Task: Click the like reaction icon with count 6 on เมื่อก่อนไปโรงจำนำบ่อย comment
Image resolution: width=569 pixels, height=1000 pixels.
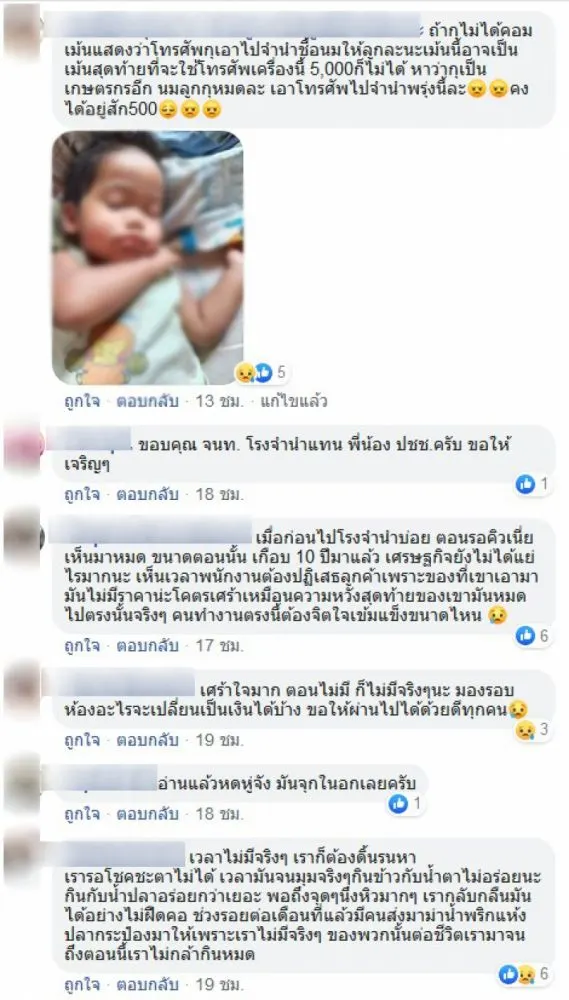Action: pos(533,635)
